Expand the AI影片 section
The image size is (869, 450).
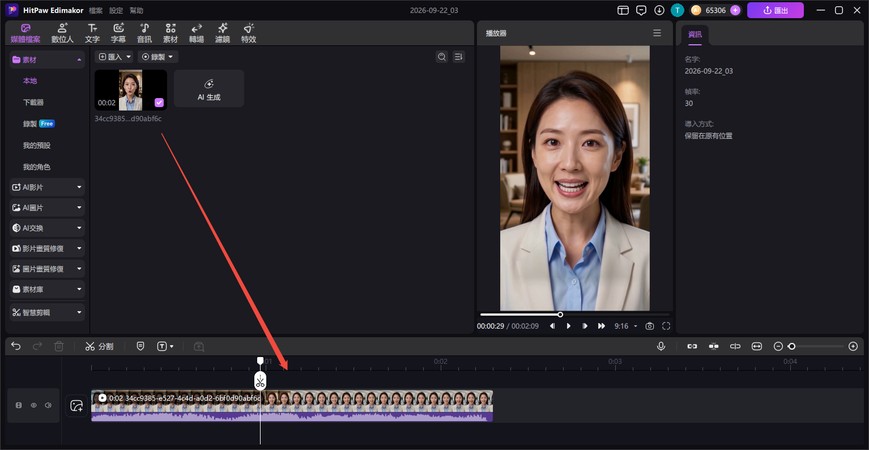[x=47, y=187]
